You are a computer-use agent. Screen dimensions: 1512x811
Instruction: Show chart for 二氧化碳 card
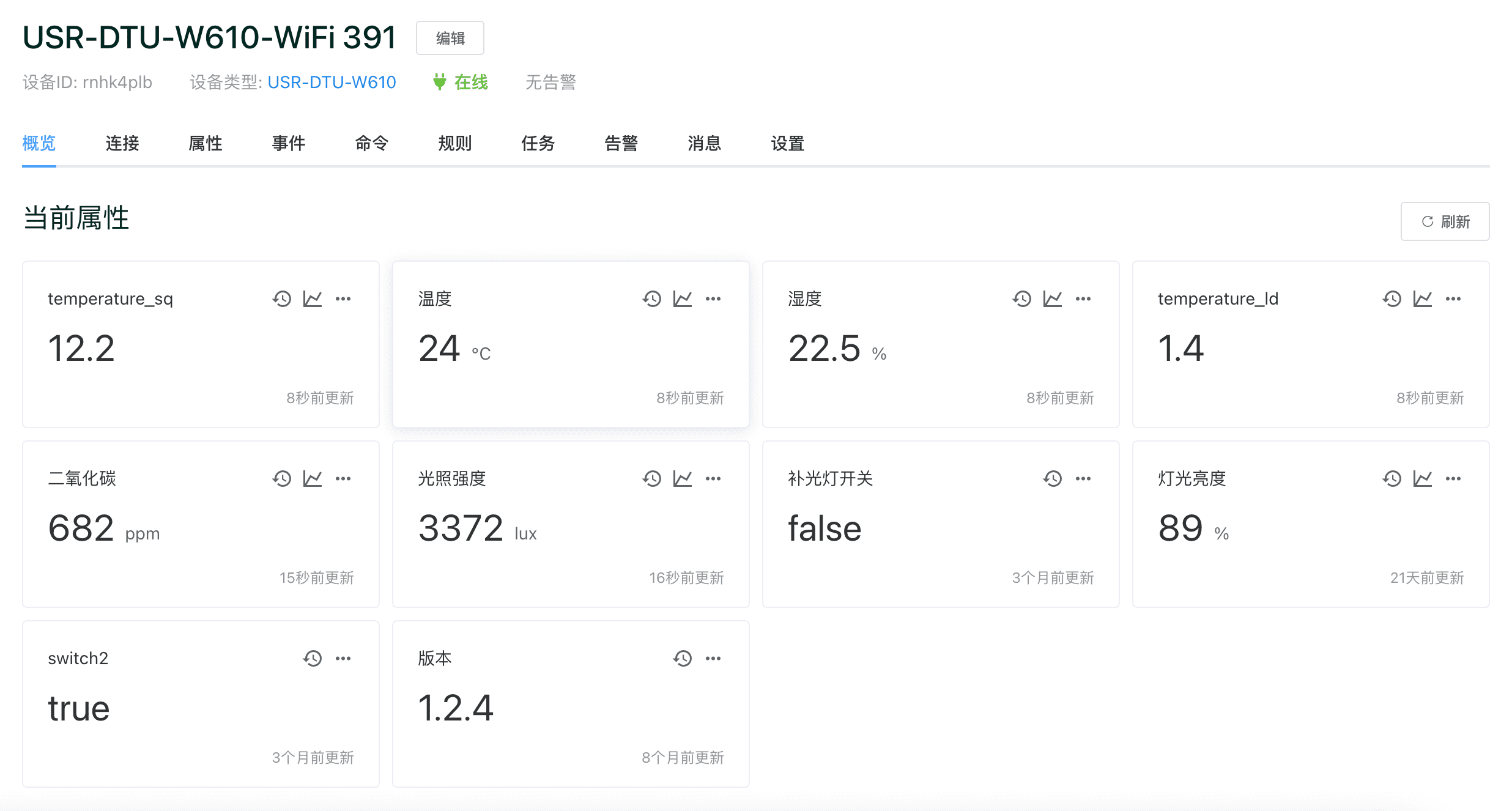(x=313, y=478)
